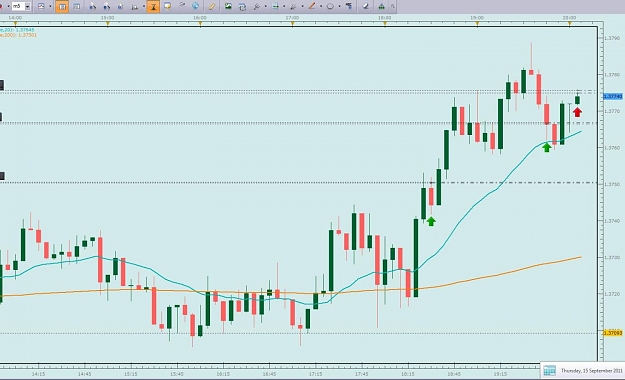Click the yellow 1.37093 price label
Viewport: 625px width, 380px height.
pos(613,333)
